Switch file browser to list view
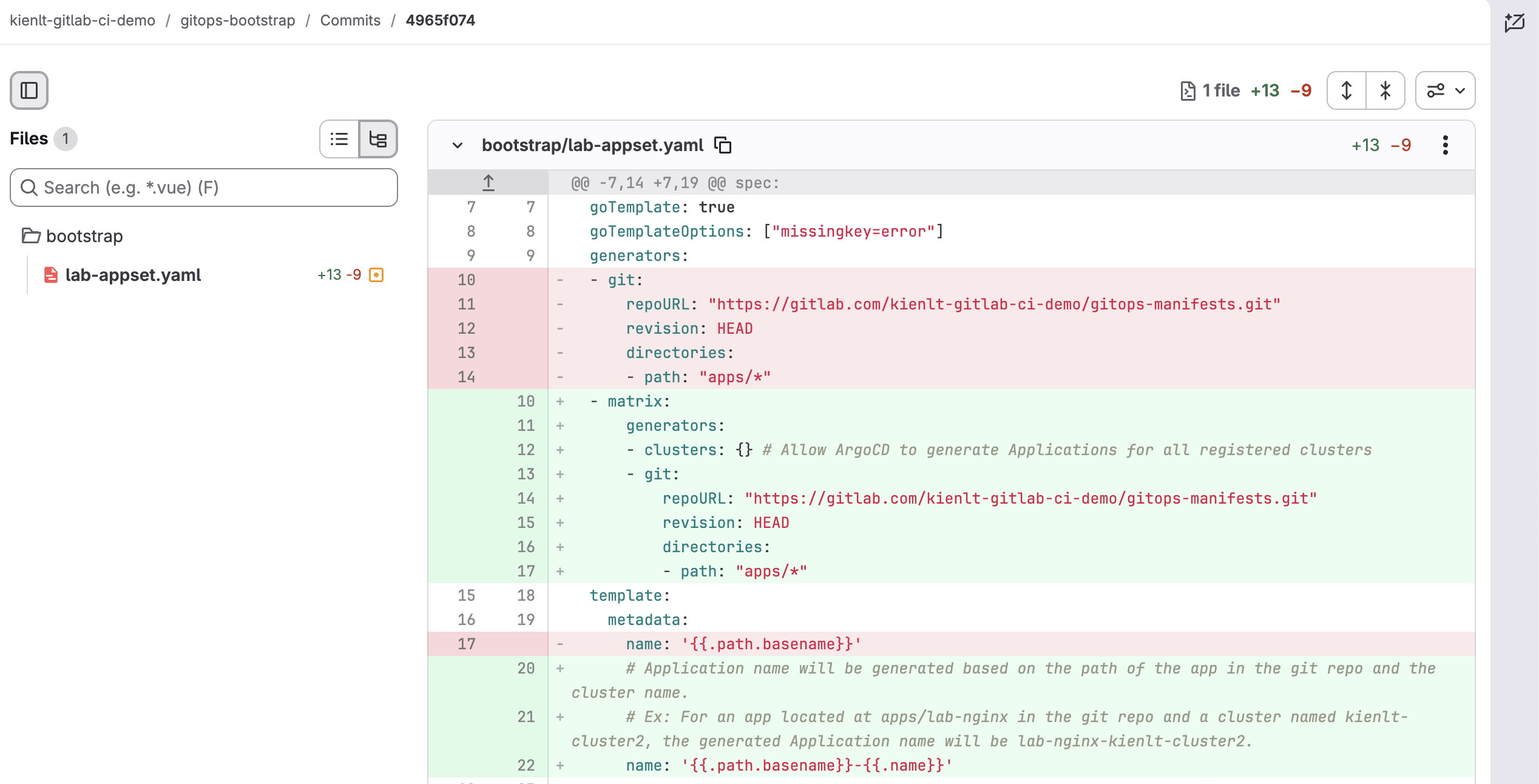1539x784 pixels. click(x=339, y=139)
